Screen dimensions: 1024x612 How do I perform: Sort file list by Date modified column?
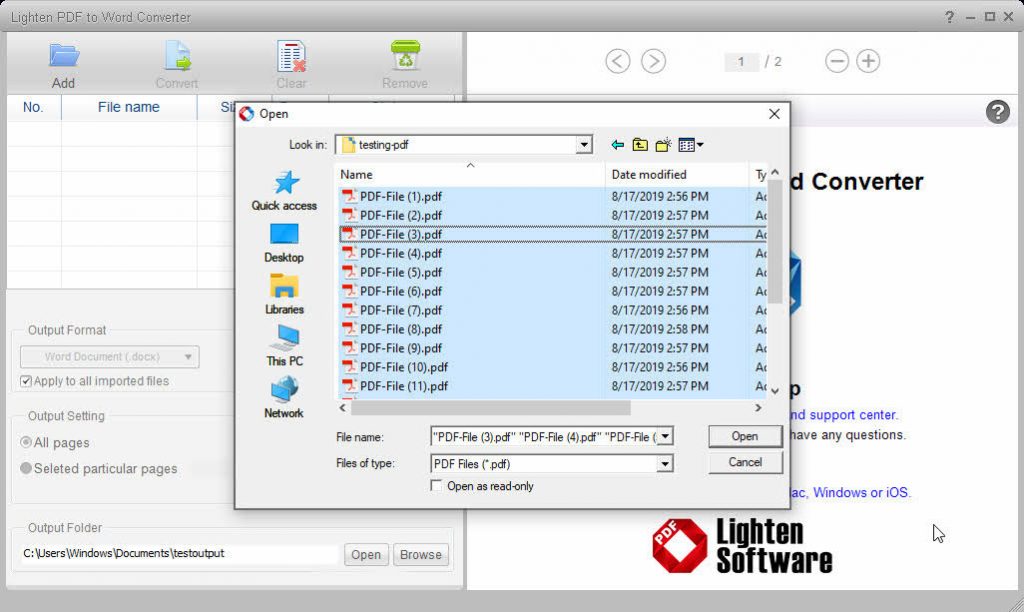pyautogui.click(x=677, y=174)
